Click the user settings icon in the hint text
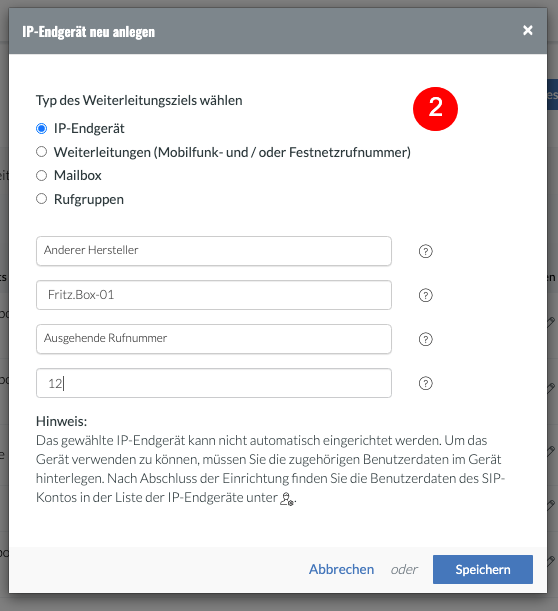This screenshot has width=558, height=611. [287, 499]
